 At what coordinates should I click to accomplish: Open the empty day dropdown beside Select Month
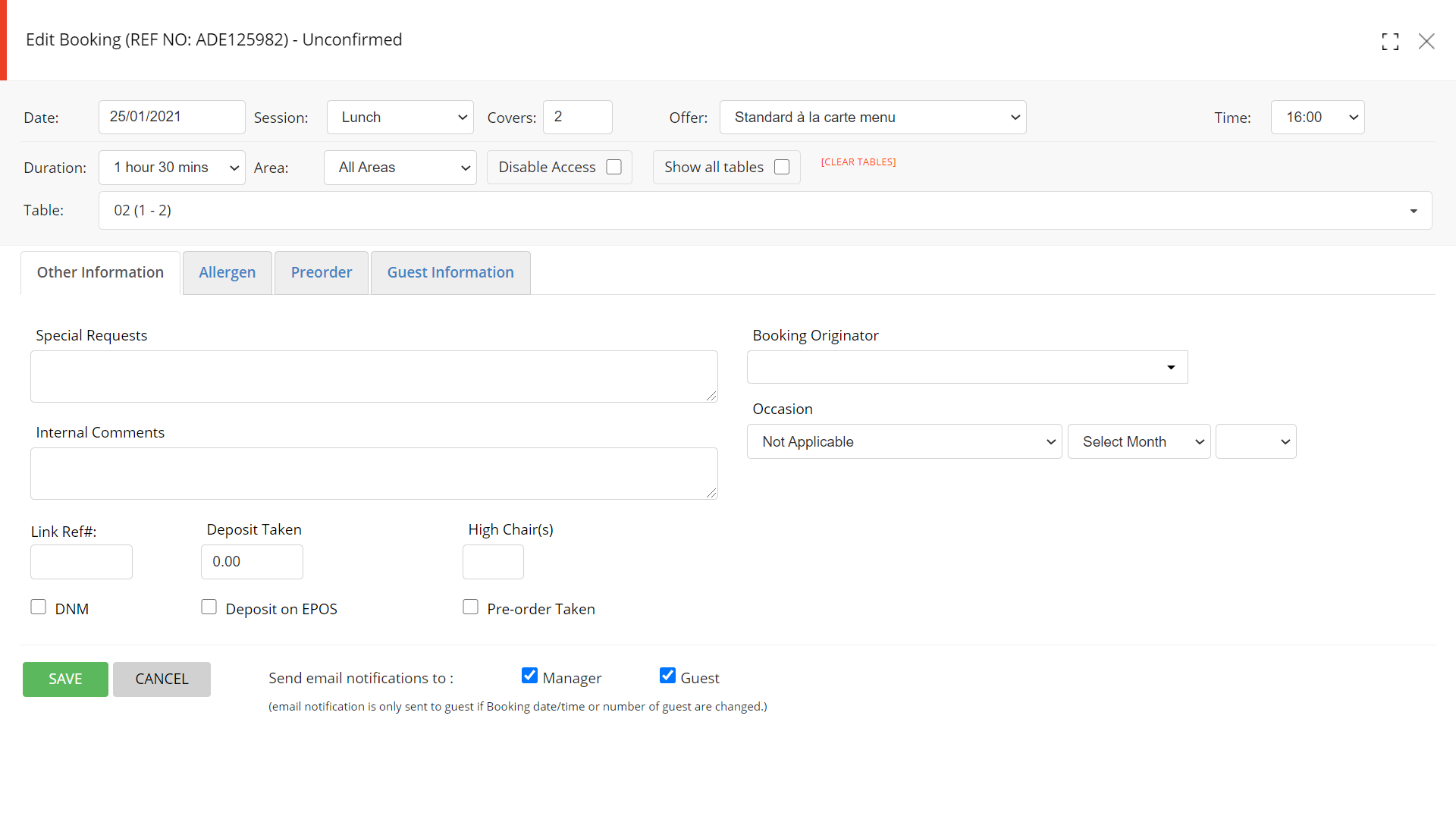[1256, 441]
